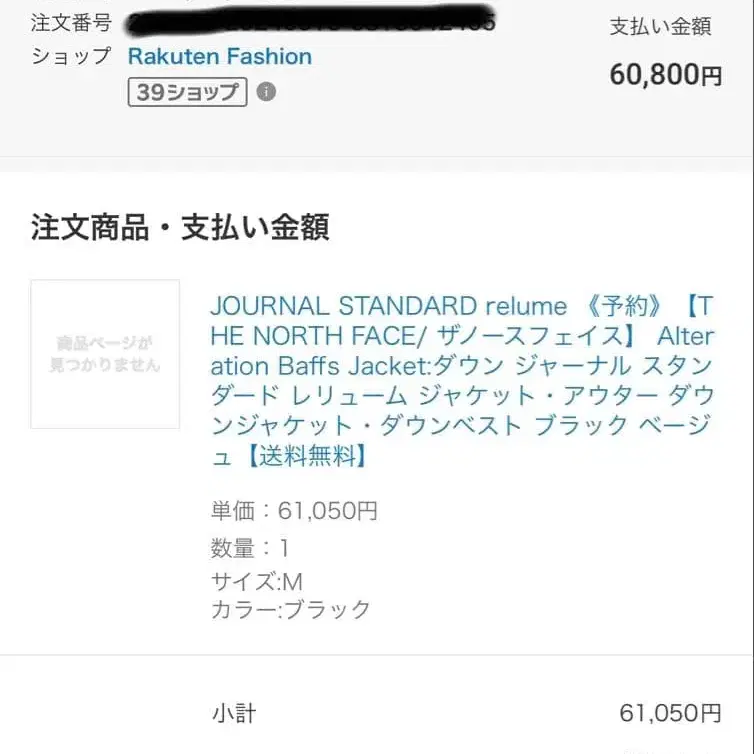Click the 数量:1 quantity line
Image resolution: width=754 pixels, height=754 pixels.
(250, 548)
